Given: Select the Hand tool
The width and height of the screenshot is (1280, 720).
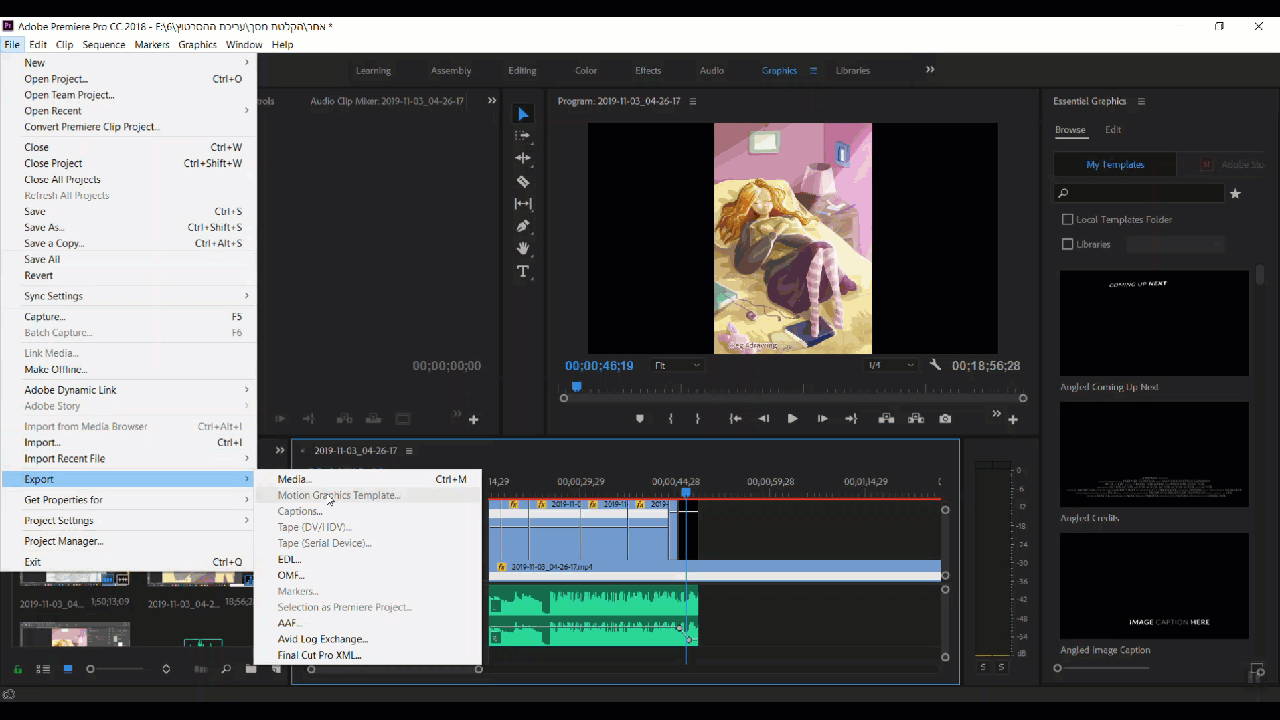Looking at the screenshot, I should click(x=523, y=248).
